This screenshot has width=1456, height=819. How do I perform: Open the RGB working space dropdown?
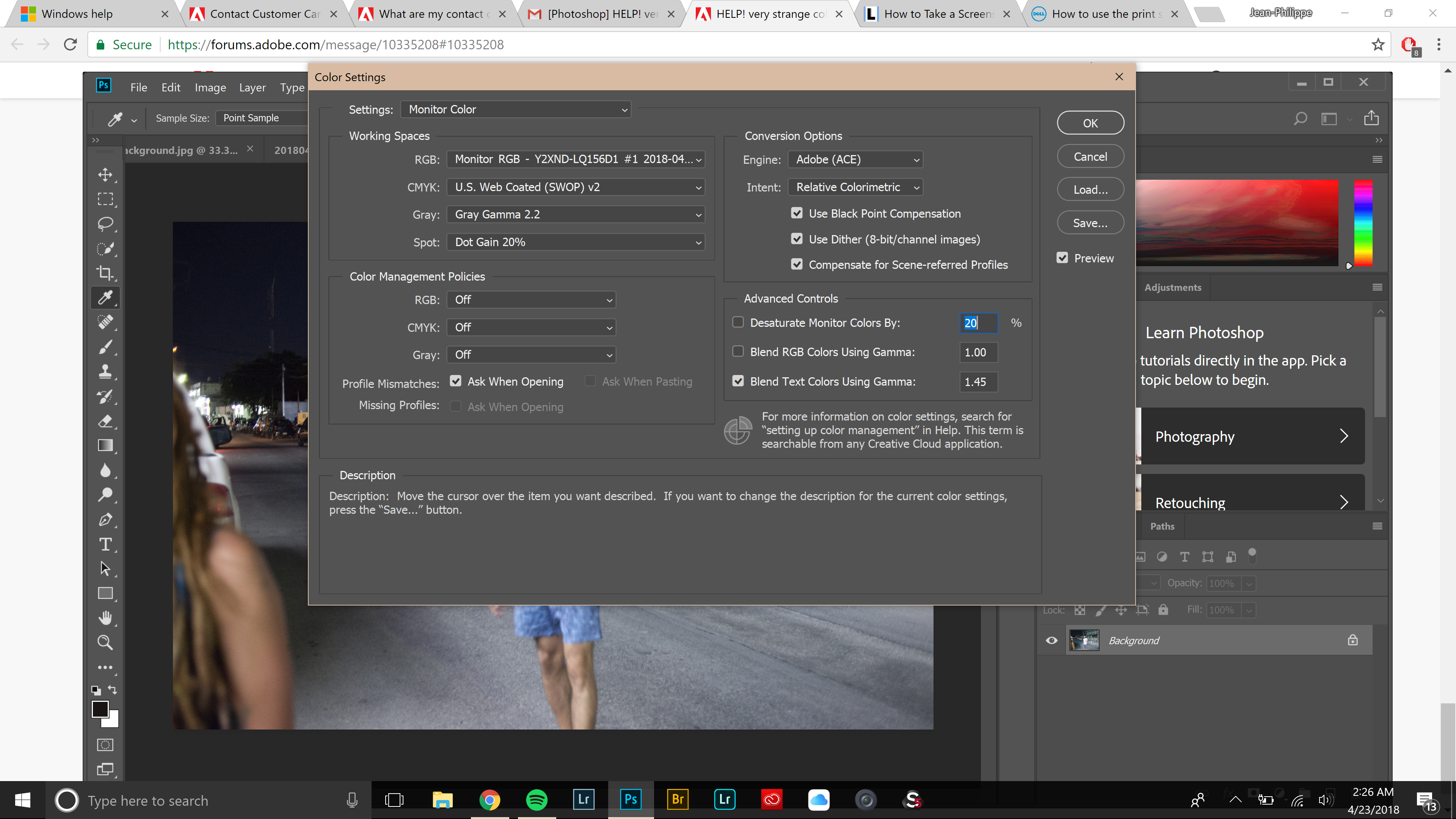point(576,159)
